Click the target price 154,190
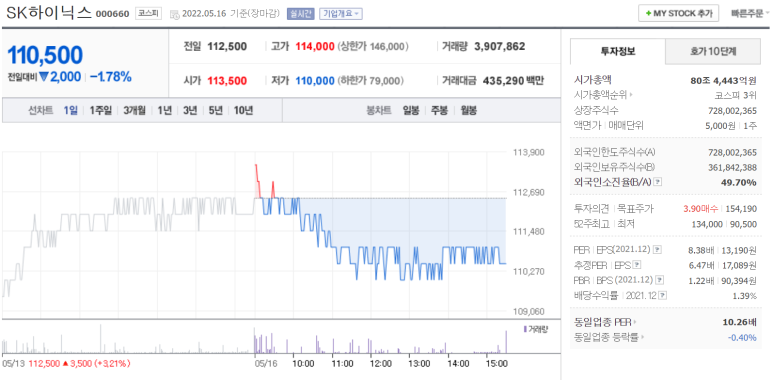 741,209
